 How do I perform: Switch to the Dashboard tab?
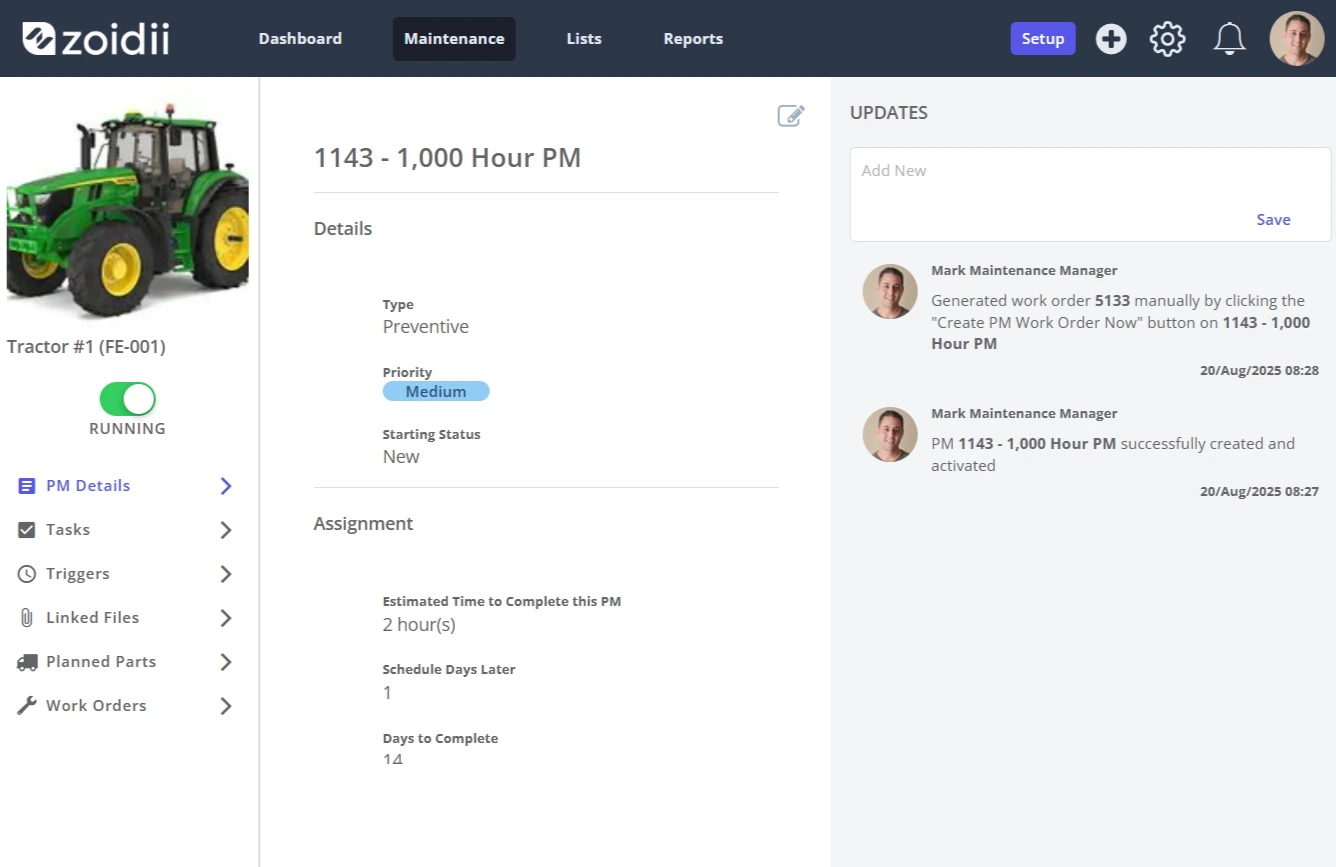coord(300,39)
